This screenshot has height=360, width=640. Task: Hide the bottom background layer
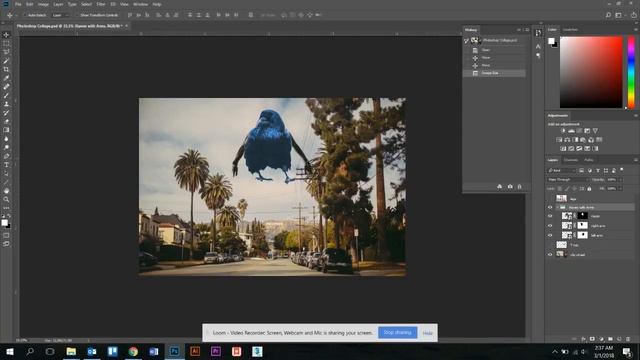click(x=550, y=254)
